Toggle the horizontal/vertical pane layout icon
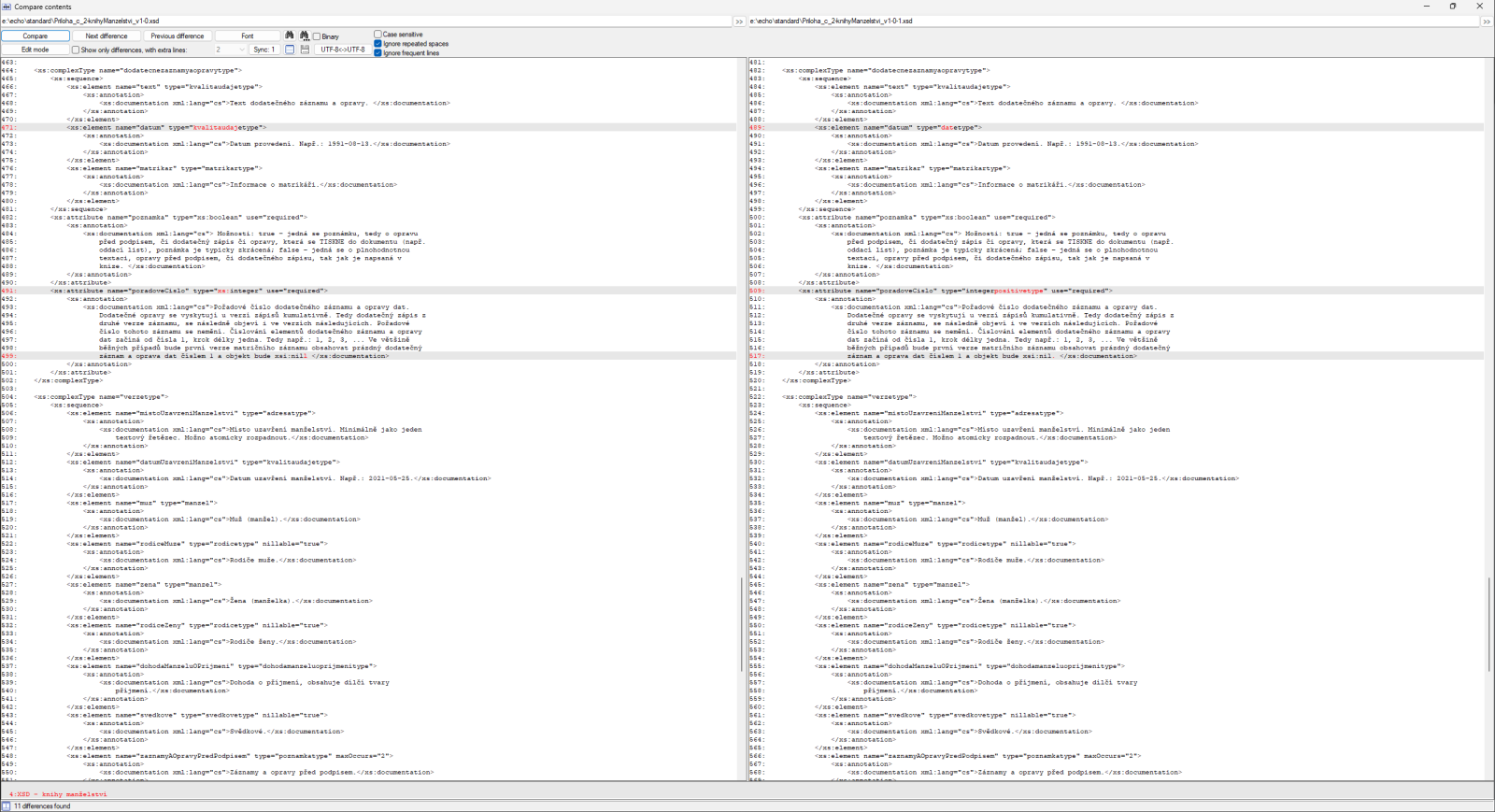The width and height of the screenshot is (1495, 812). (x=290, y=50)
